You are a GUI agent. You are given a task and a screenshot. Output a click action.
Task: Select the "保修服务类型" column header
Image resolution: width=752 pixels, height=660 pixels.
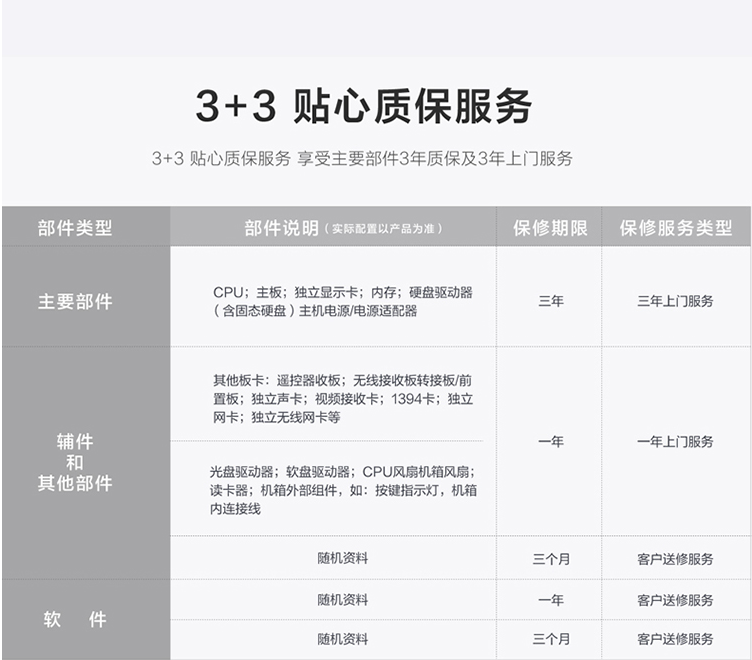click(676, 228)
